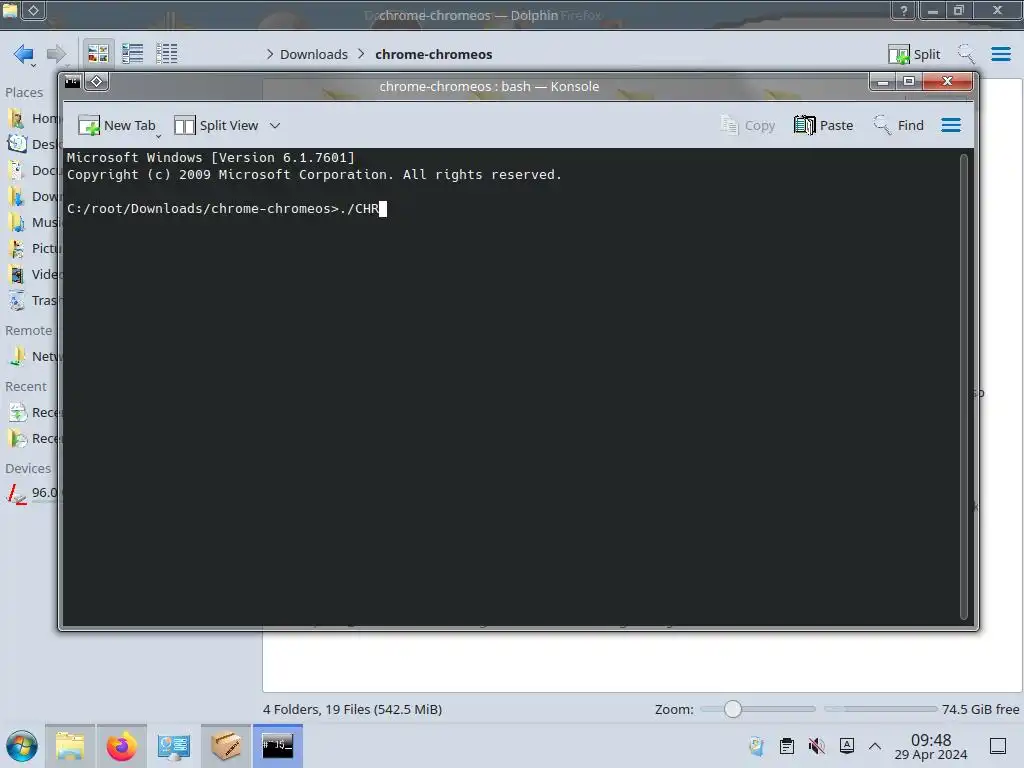This screenshot has height=768, width=1024.
Task: Switch Dolphin to Icons view mode
Action: coord(98,54)
